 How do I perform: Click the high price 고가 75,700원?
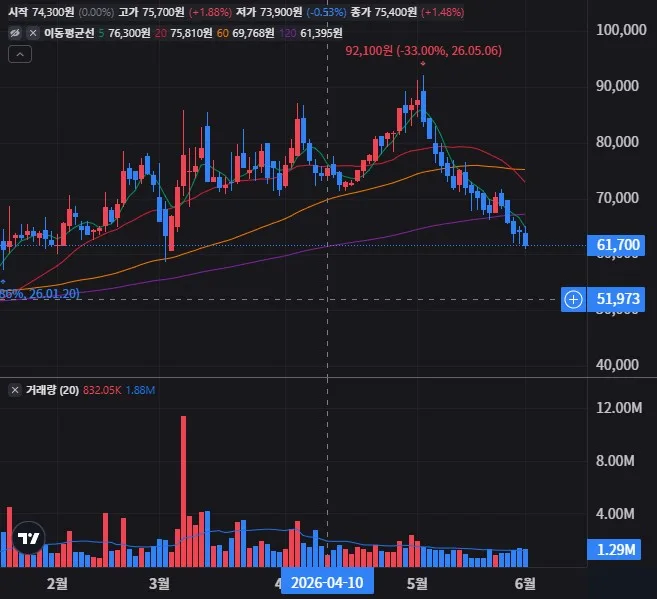click(x=151, y=12)
